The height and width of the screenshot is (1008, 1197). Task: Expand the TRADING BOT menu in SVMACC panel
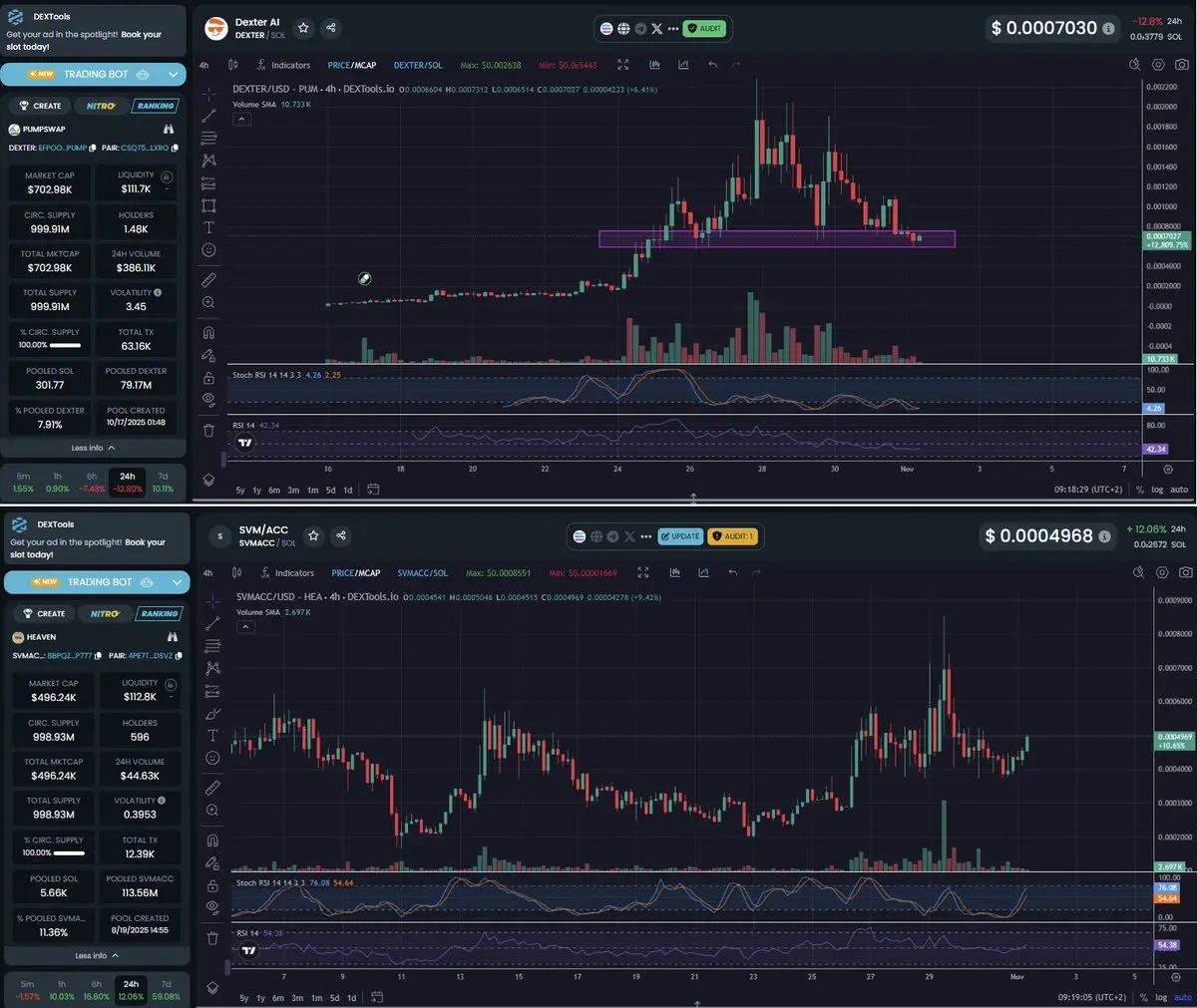coord(177,582)
